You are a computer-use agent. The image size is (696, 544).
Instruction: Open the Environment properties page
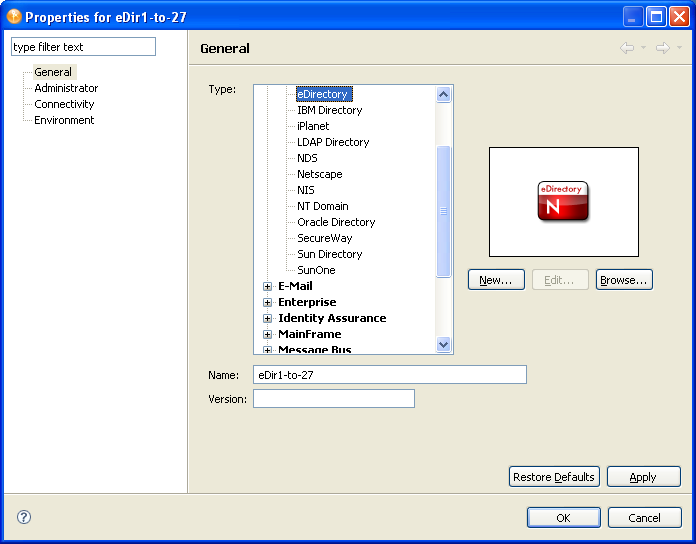click(x=64, y=120)
